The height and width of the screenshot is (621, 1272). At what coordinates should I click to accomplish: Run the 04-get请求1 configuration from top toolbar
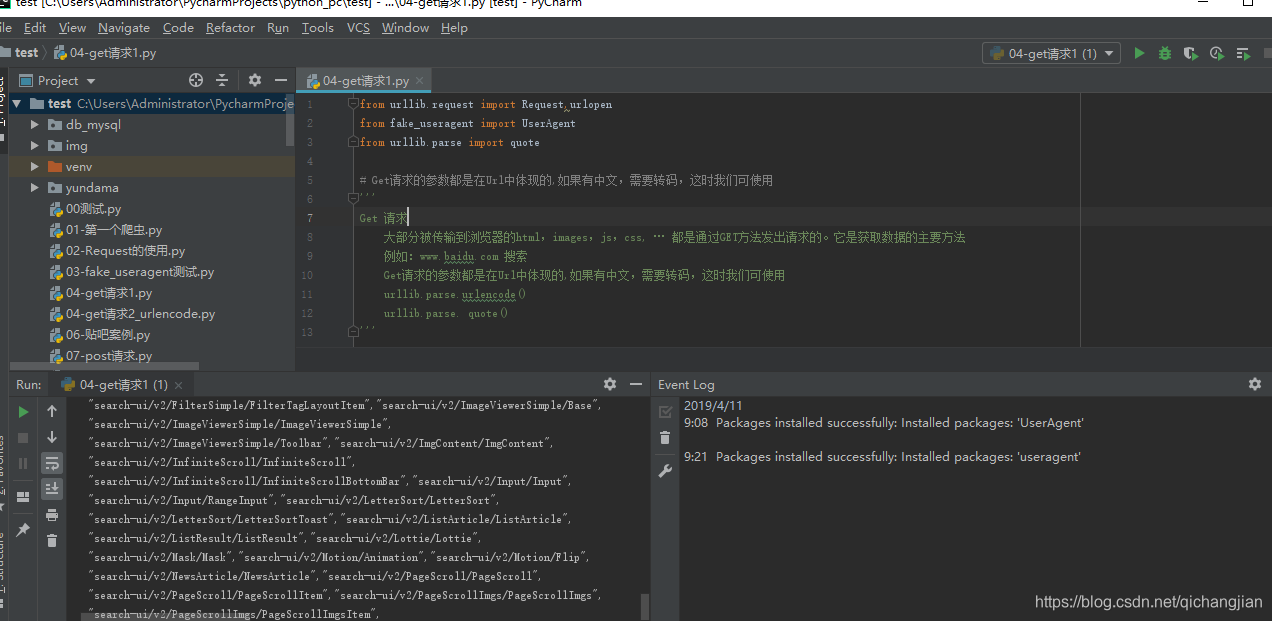1139,53
